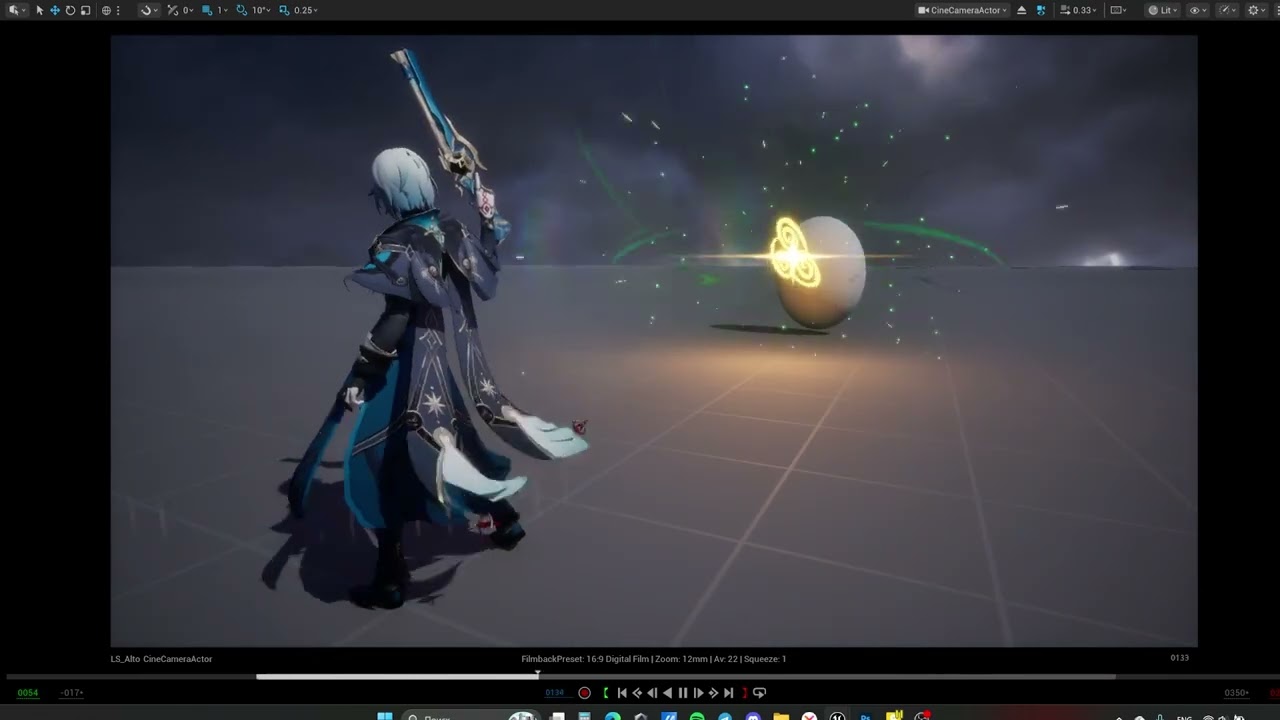Click the LS_Alto CineCameraActor label
Viewport: 1280px width, 720px height.
161,659
